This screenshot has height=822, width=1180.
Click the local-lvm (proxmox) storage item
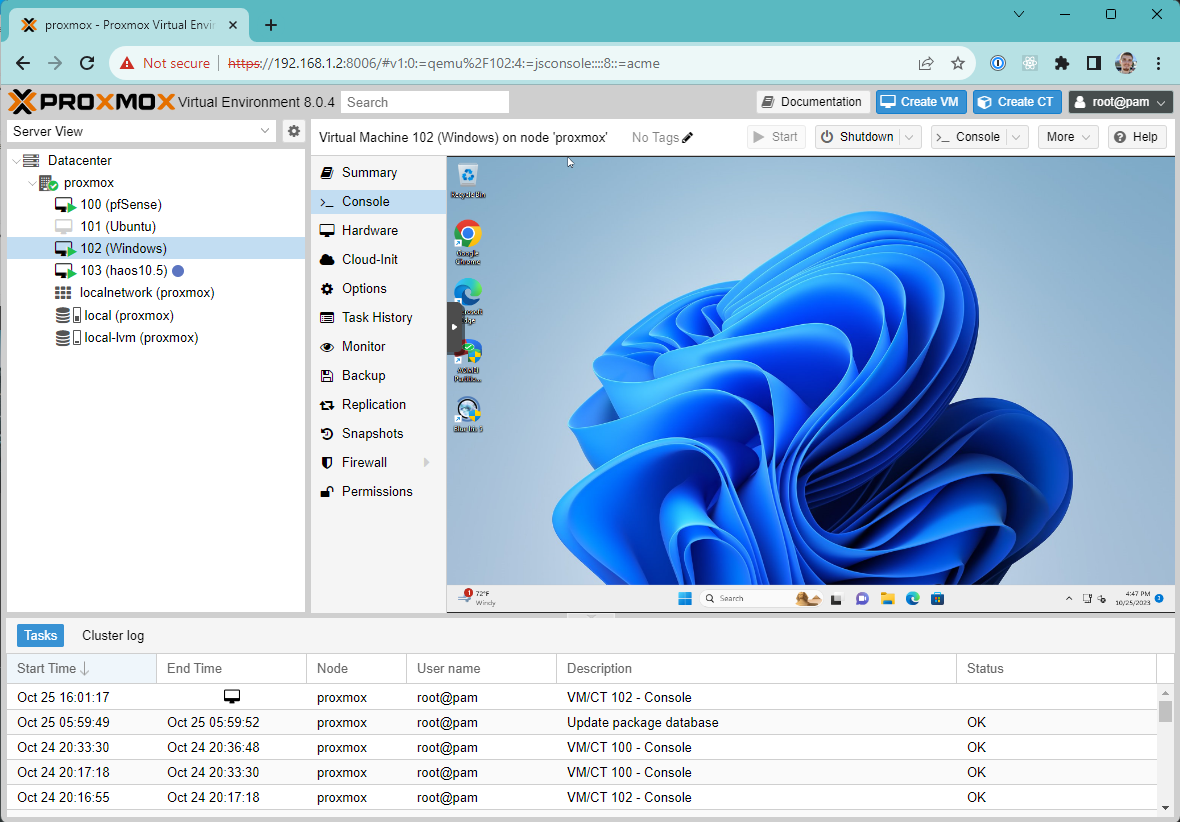140,338
